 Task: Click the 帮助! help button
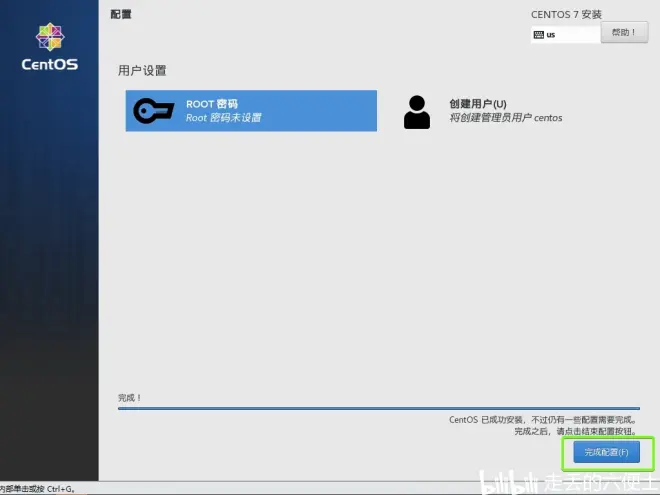pyautogui.click(x=624, y=32)
